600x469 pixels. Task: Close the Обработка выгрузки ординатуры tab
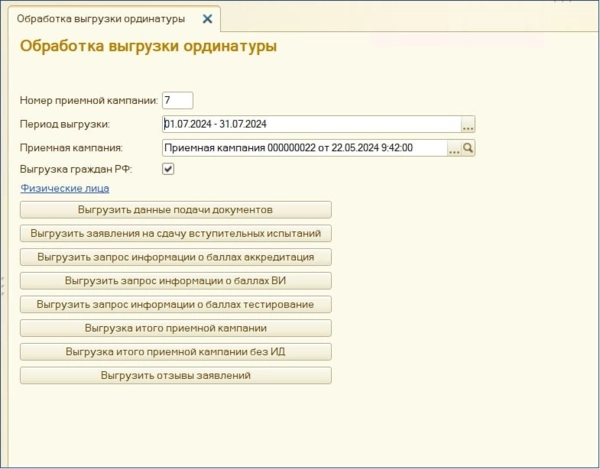[x=207, y=18]
